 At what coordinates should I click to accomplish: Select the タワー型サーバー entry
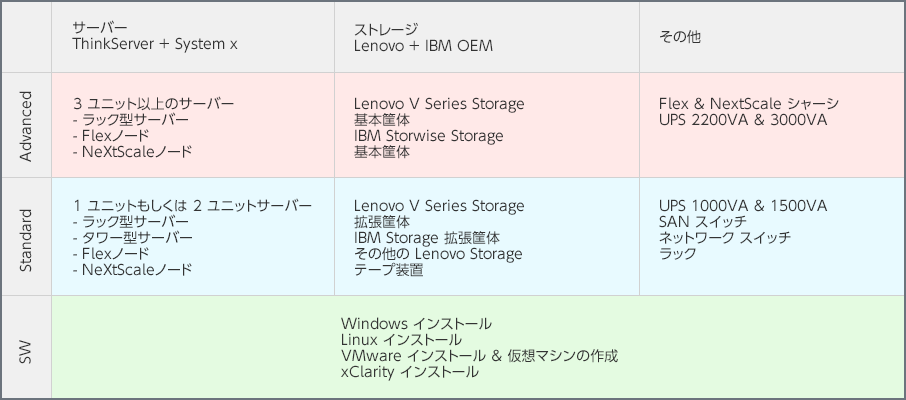tap(133, 238)
